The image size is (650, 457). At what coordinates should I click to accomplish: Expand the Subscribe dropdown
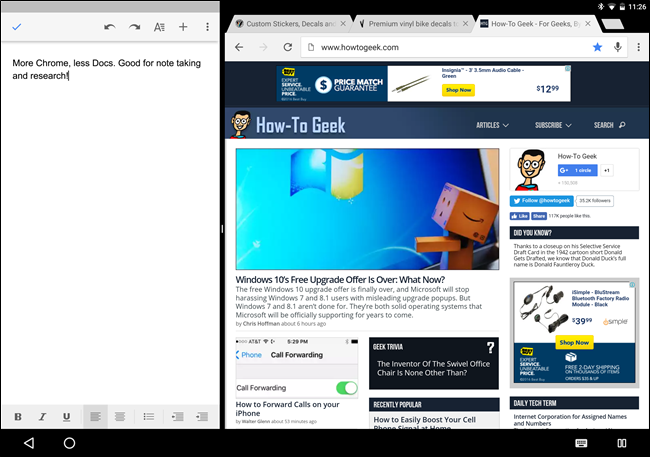click(553, 125)
